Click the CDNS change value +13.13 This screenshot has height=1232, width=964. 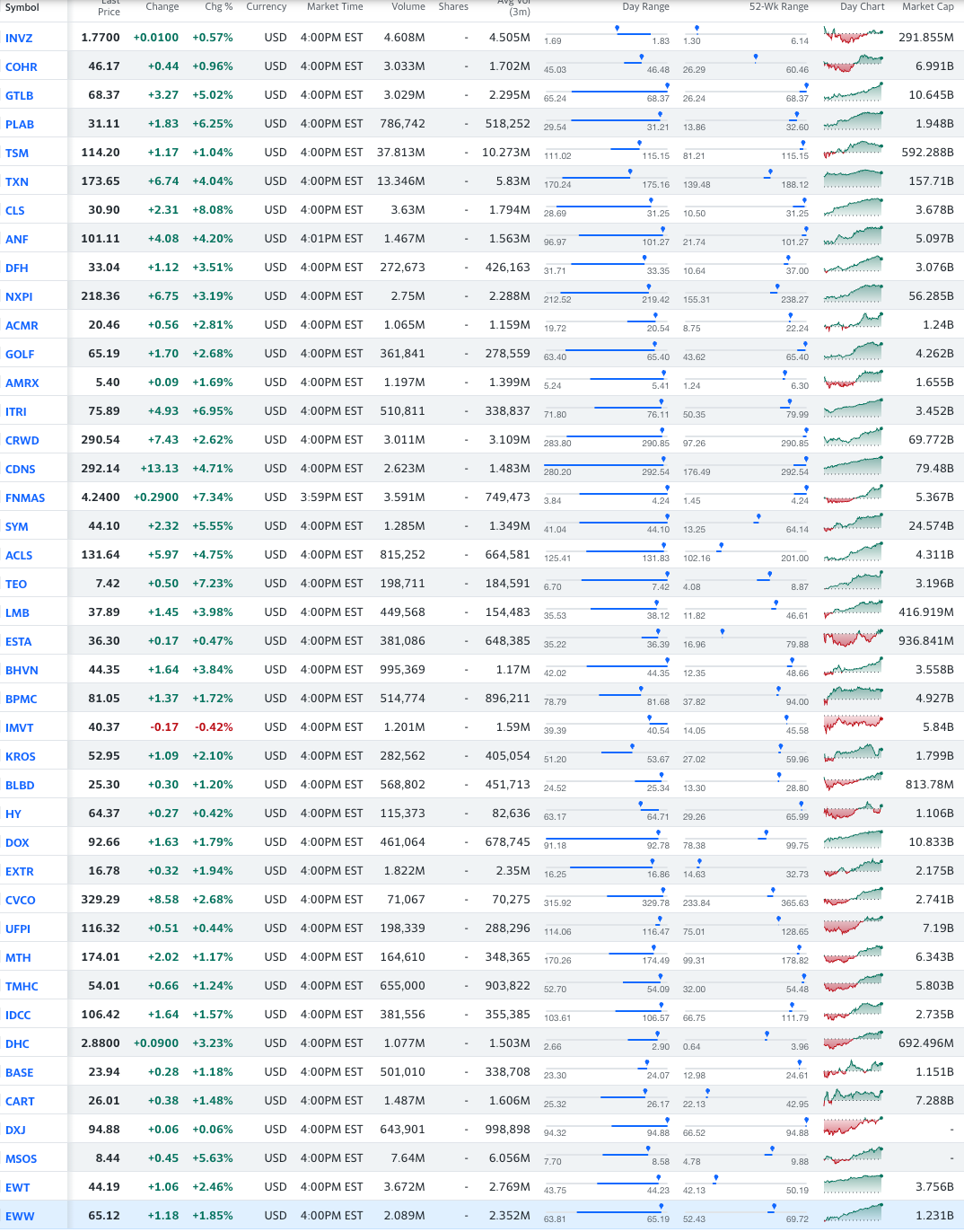point(160,469)
